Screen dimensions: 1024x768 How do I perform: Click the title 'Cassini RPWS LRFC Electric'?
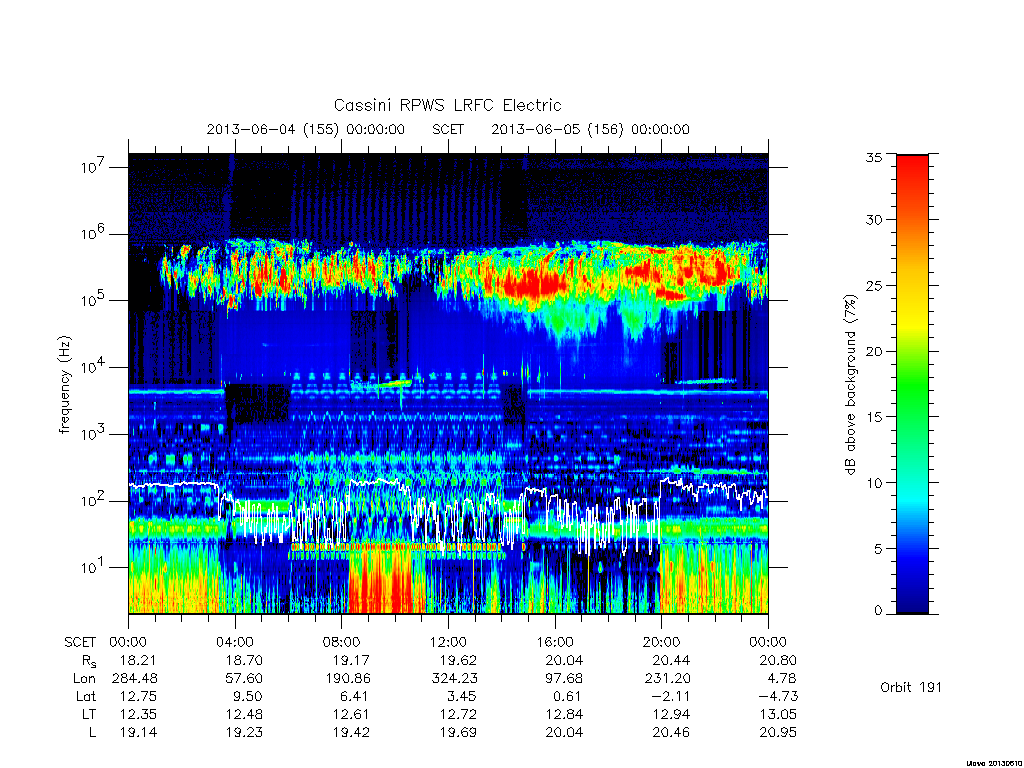447,105
